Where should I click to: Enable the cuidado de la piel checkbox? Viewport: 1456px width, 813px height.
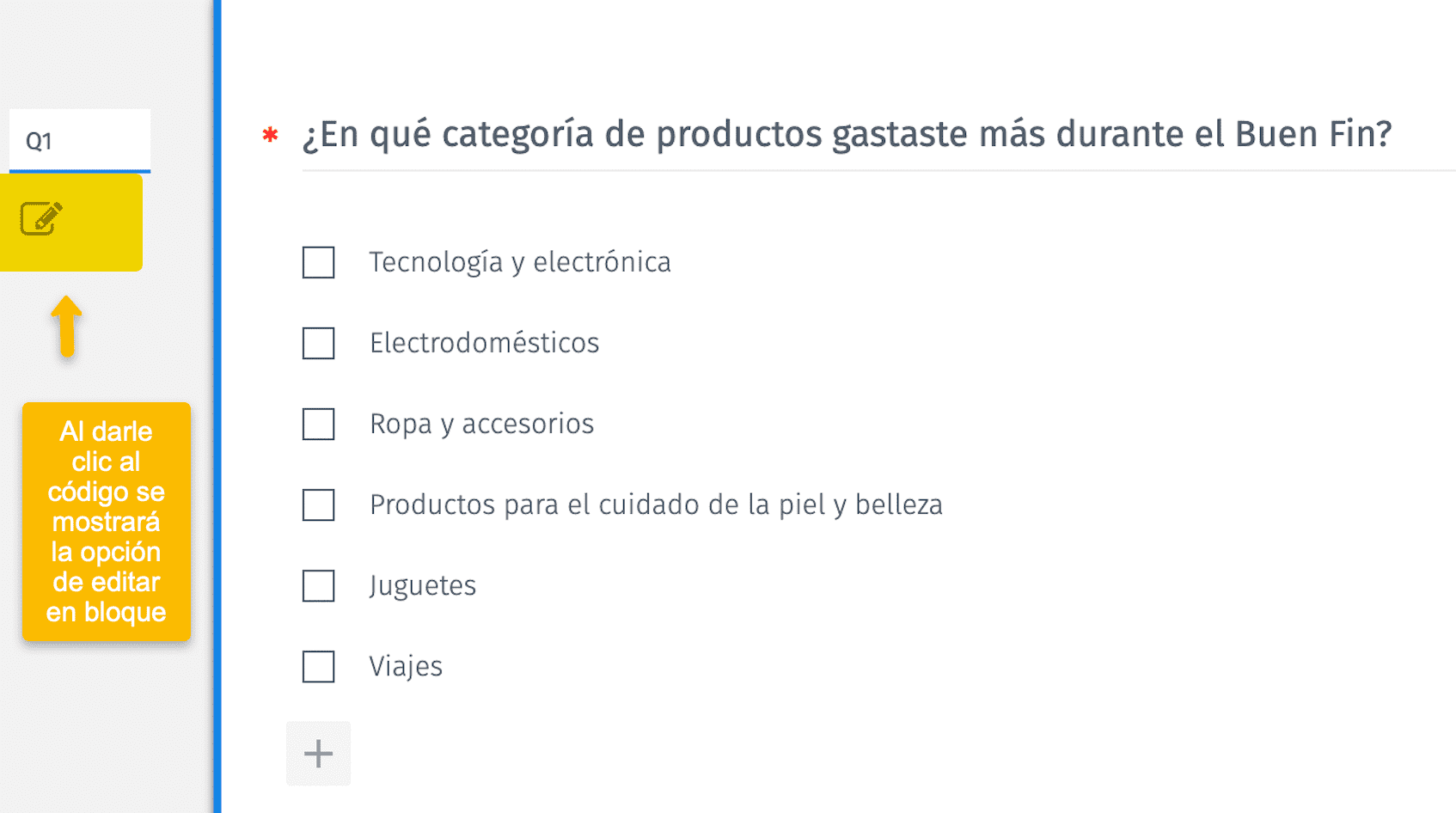click(x=318, y=505)
